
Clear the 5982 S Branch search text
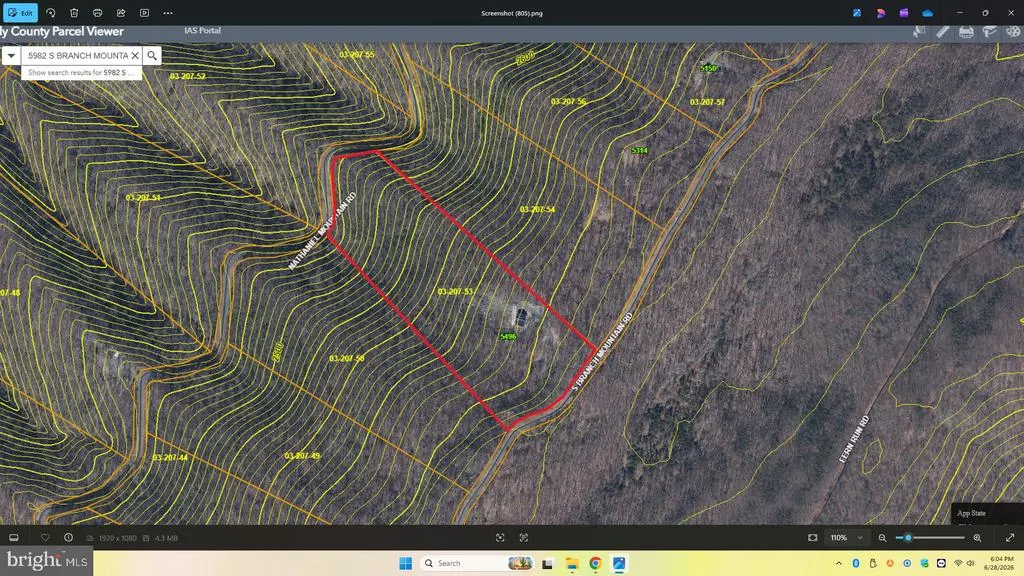point(135,56)
